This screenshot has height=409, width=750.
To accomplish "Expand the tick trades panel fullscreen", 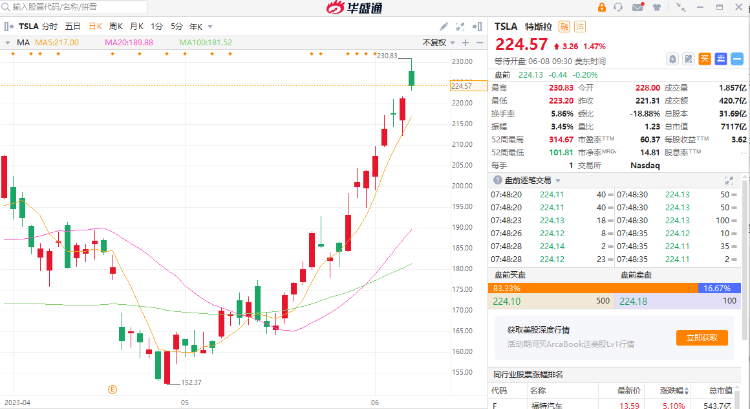I will coord(729,180).
